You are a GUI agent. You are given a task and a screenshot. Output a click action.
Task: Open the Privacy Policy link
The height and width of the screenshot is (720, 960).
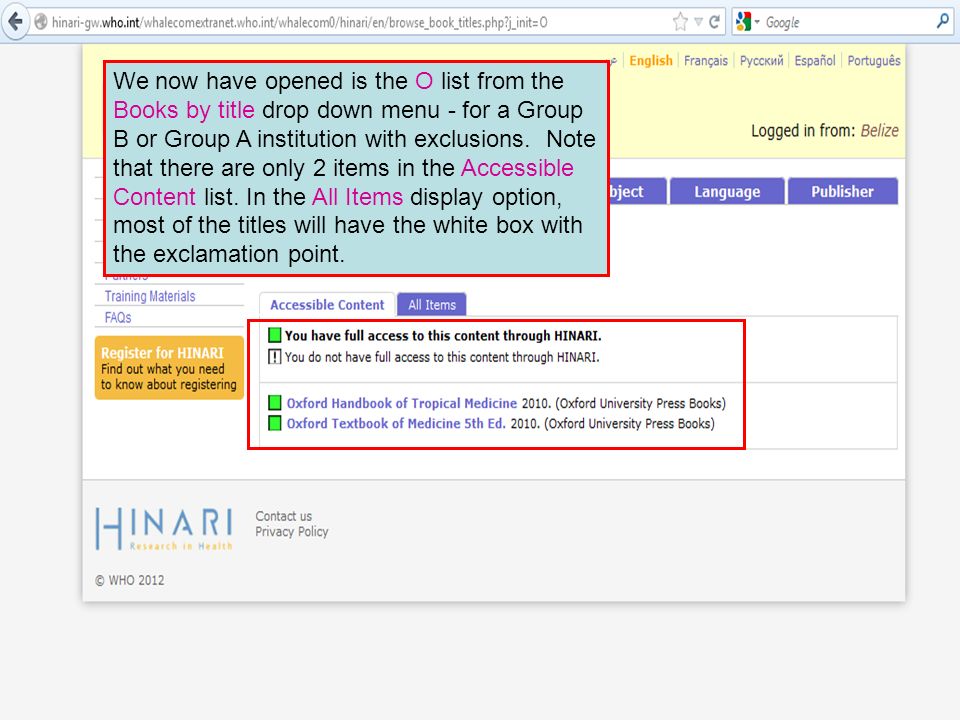[291, 531]
